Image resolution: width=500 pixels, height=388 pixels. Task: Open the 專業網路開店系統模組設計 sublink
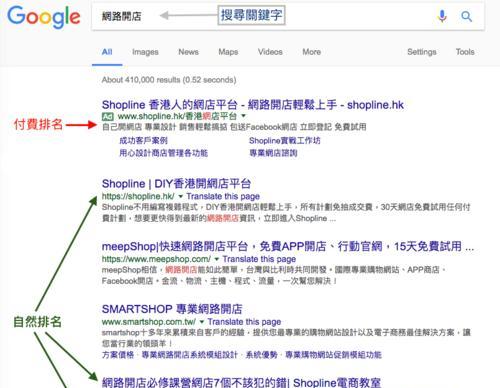pos(190,355)
